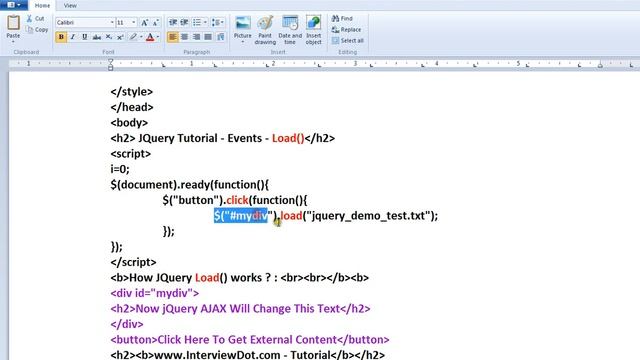Open the Paste options dropdown arrow
This screenshot has height=360, width=640.
click(13, 41)
